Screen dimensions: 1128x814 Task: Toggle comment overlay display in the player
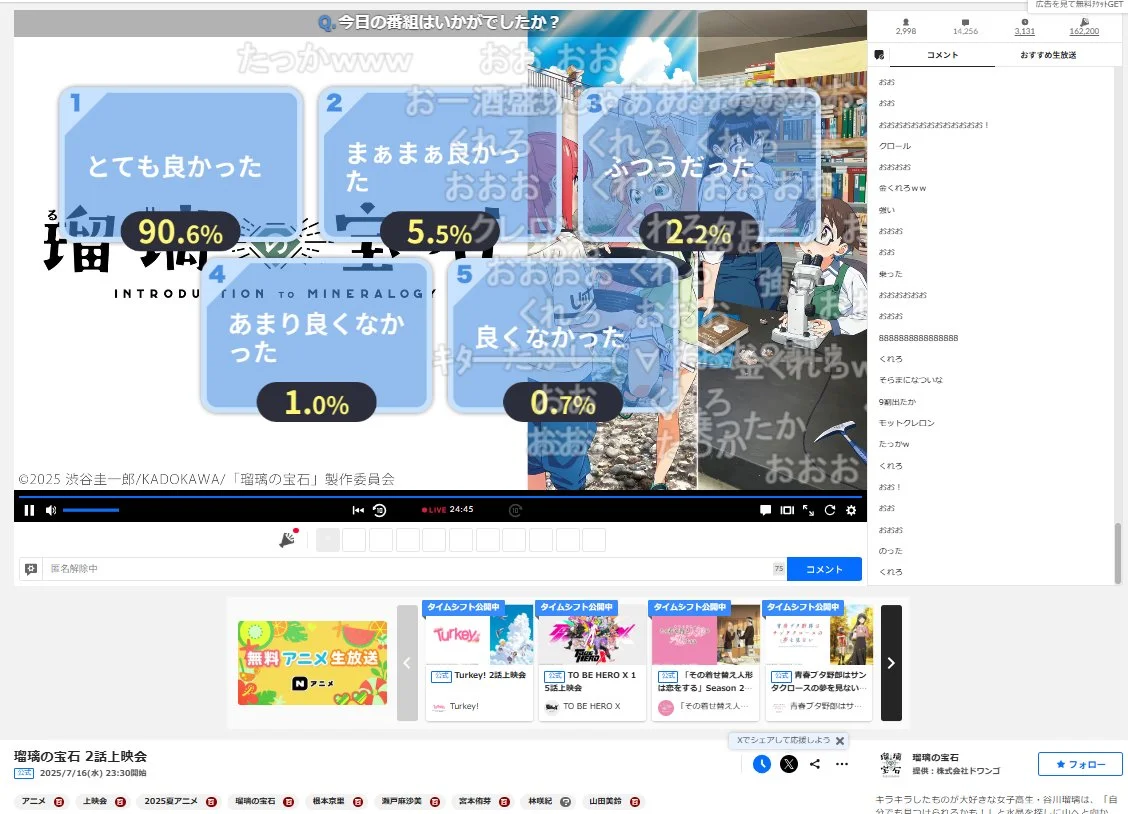click(x=765, y=510)
